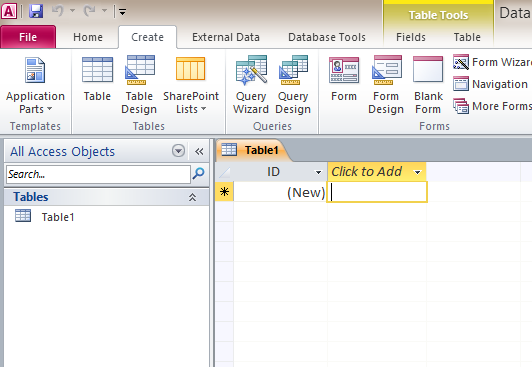
Task: Create a new Form
Action: click(x=344, y=79)
